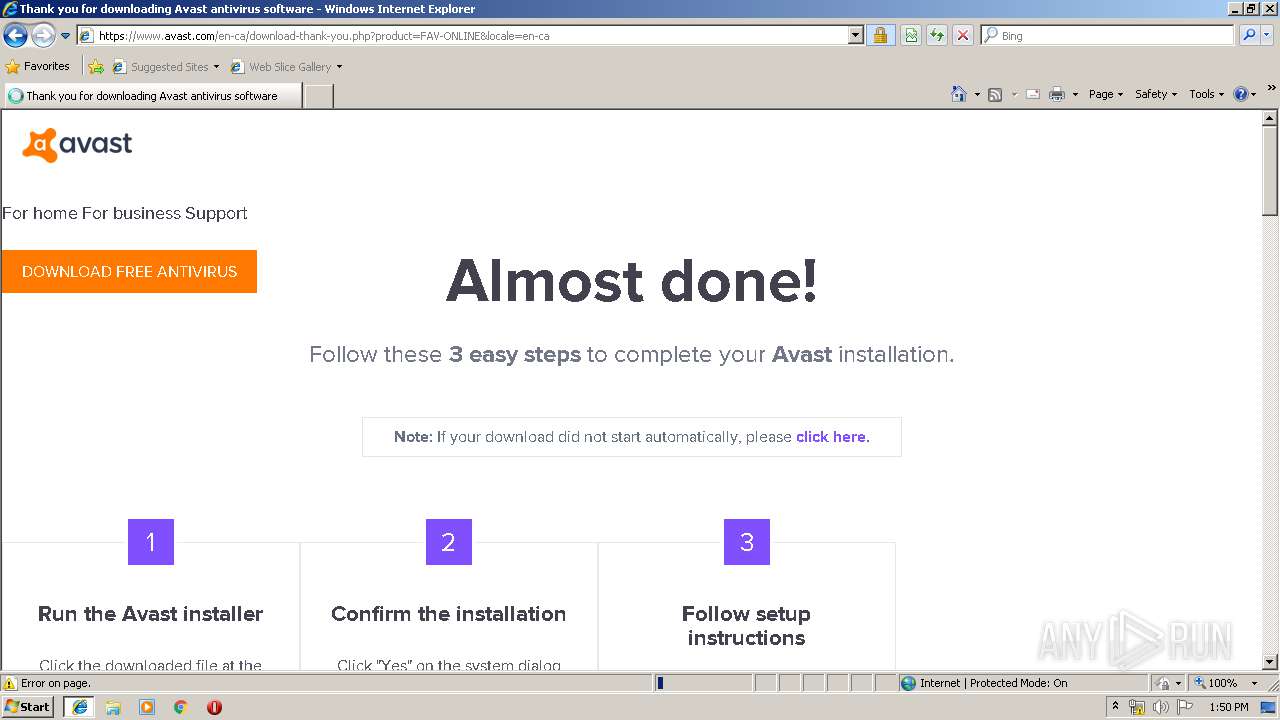Expand the address bar autocomplete dropdown
Screen dimensions: 1280x720
[855, 36]
